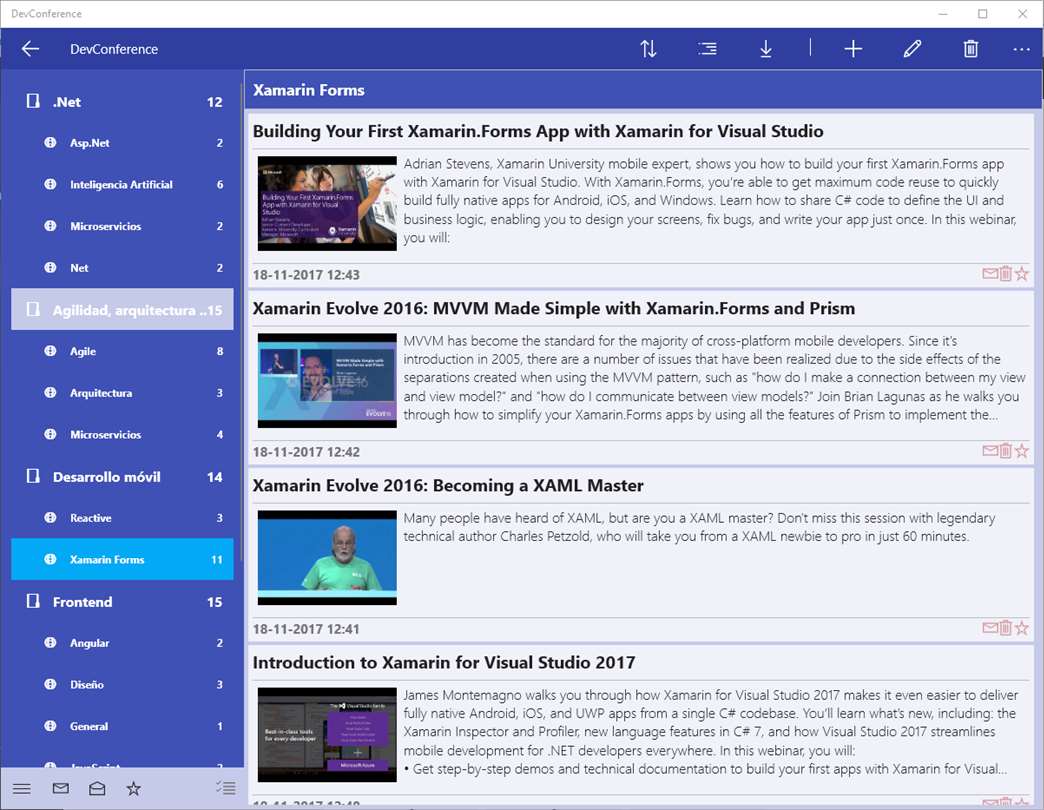
Task: Open the Arquitectura feed
Action: pos(123,393)
